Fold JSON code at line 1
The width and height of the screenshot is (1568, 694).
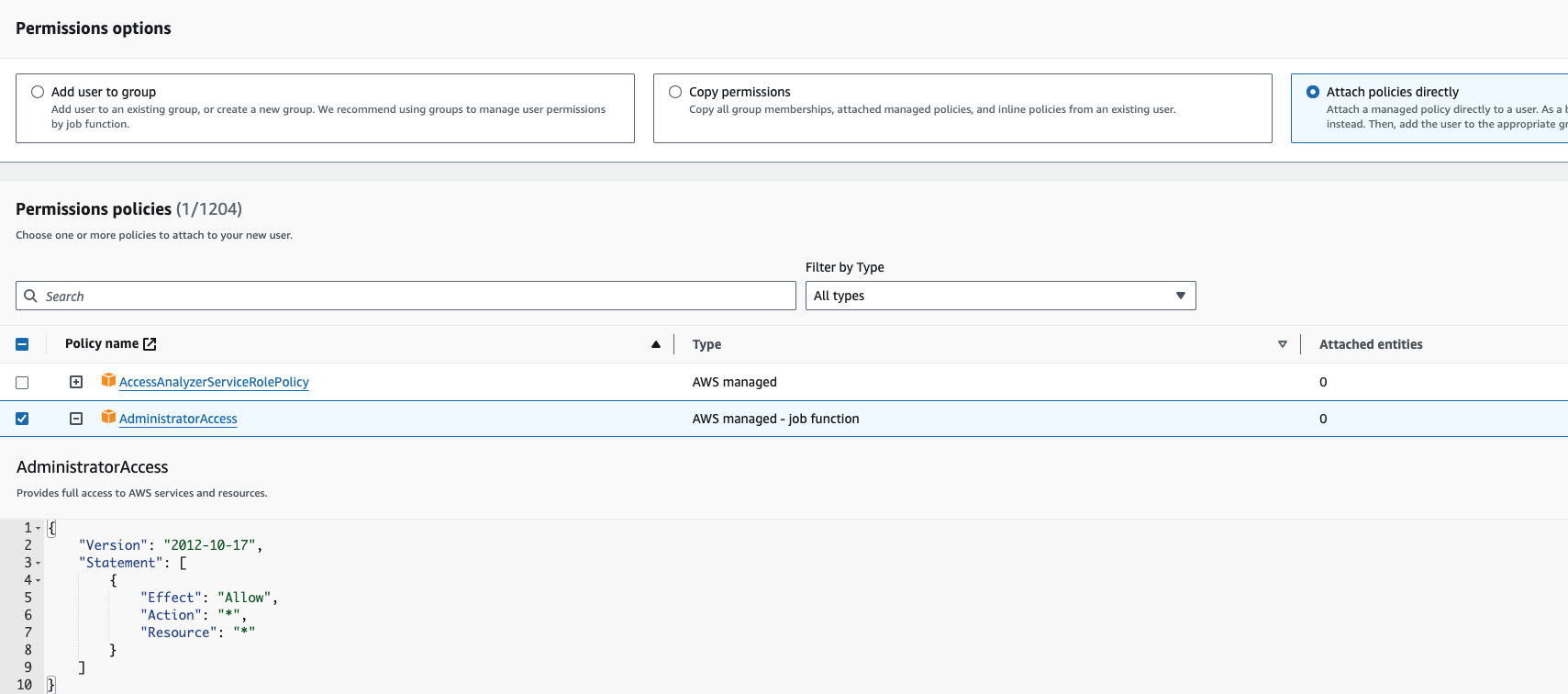[38, 529]
